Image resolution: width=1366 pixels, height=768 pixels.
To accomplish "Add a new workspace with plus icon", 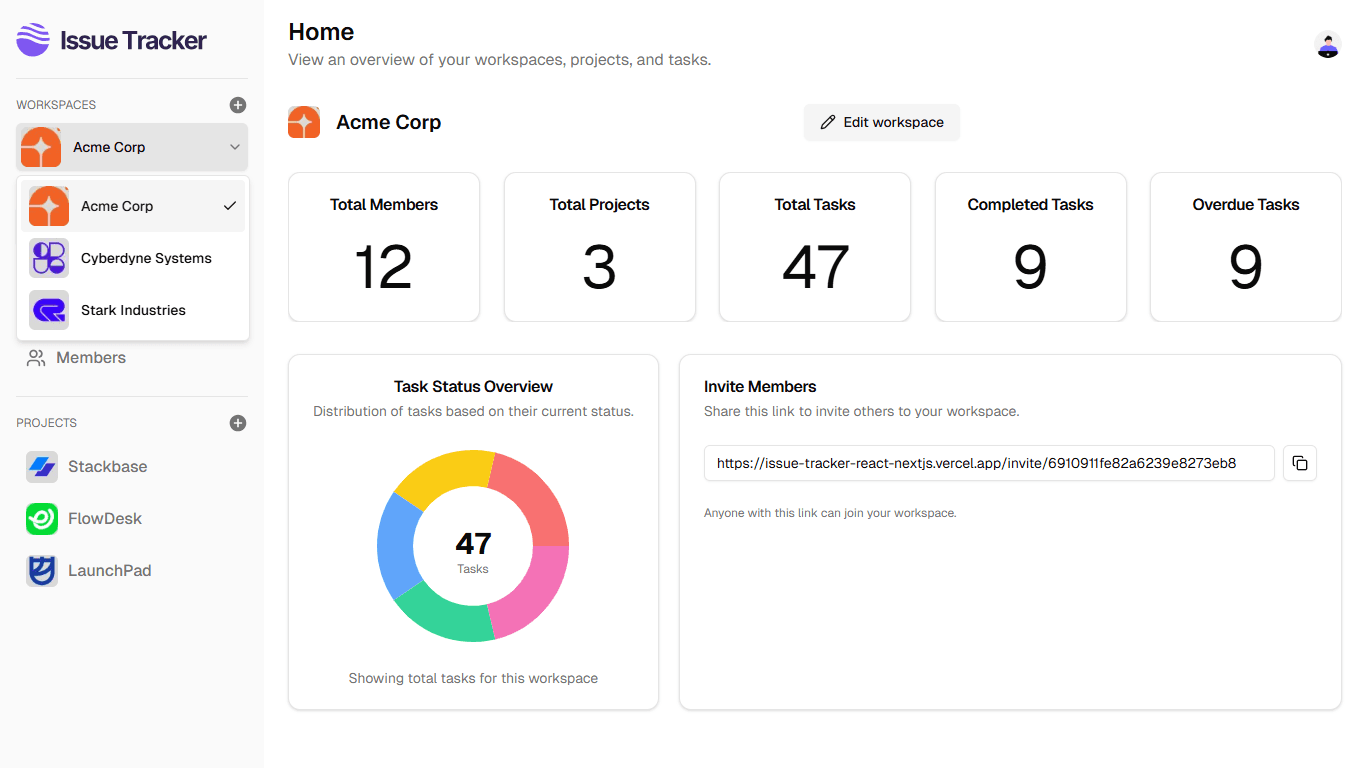I will 237,105.
